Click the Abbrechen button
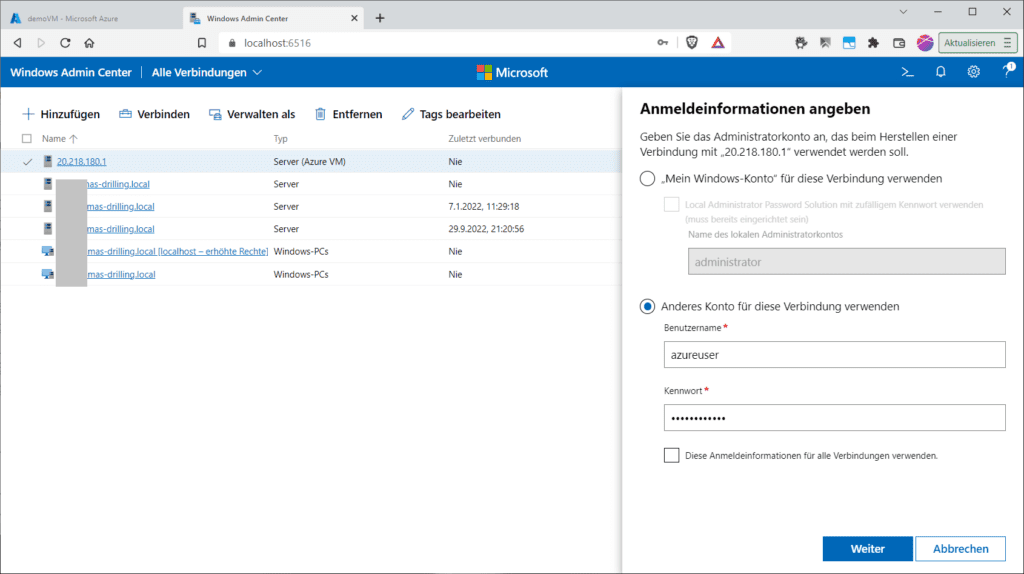Screen dimensions: 1024x574 click(961, 549)
